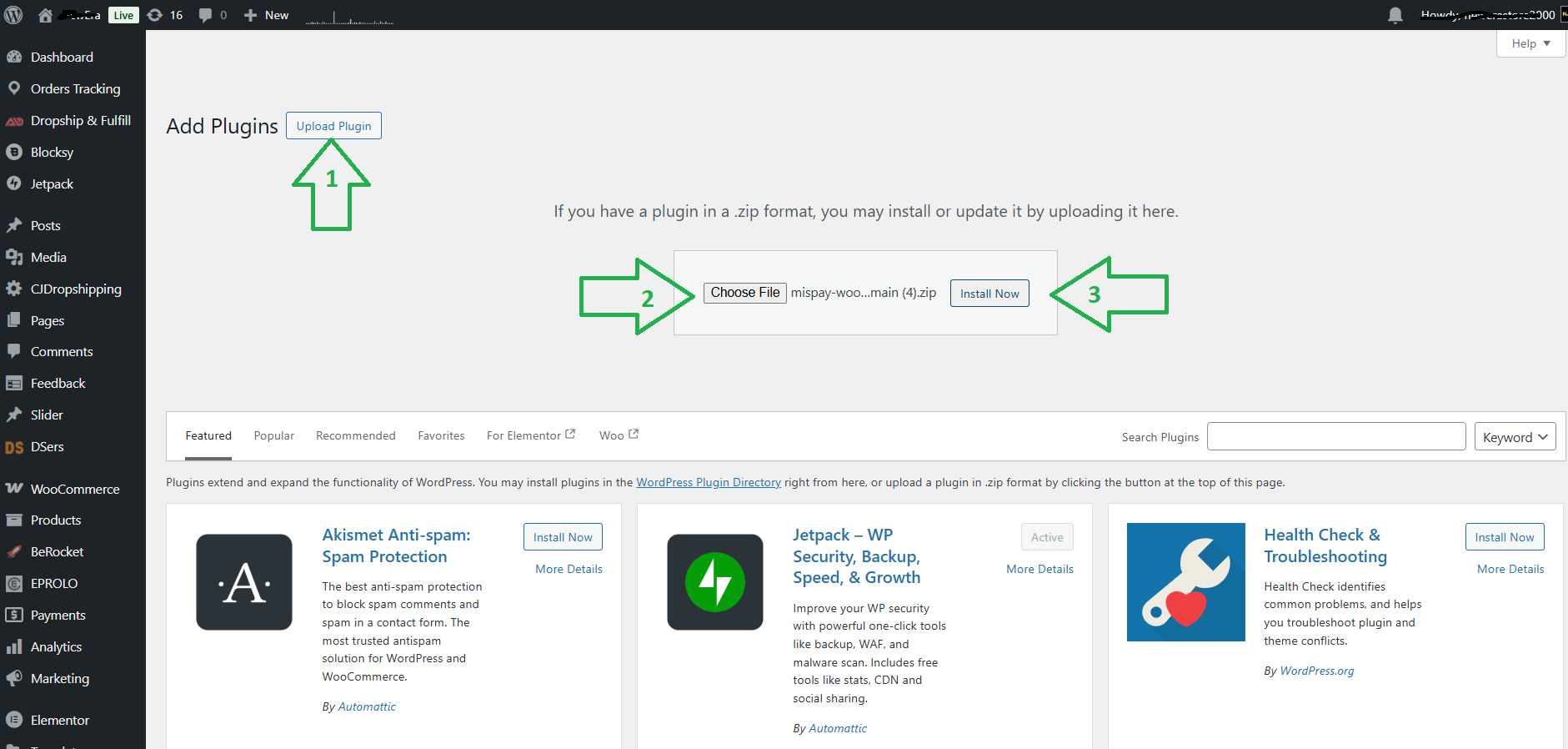This screenshot has width=1568, height=749.
Task: Open Jetpack – WP Security title link
Action: tap(856, 556)
